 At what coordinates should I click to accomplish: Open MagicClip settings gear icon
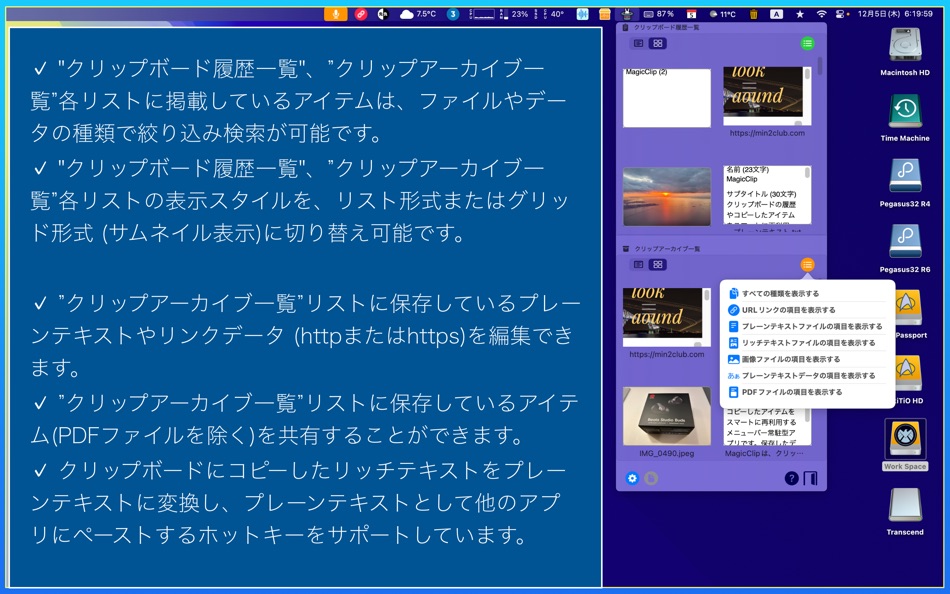632,478
